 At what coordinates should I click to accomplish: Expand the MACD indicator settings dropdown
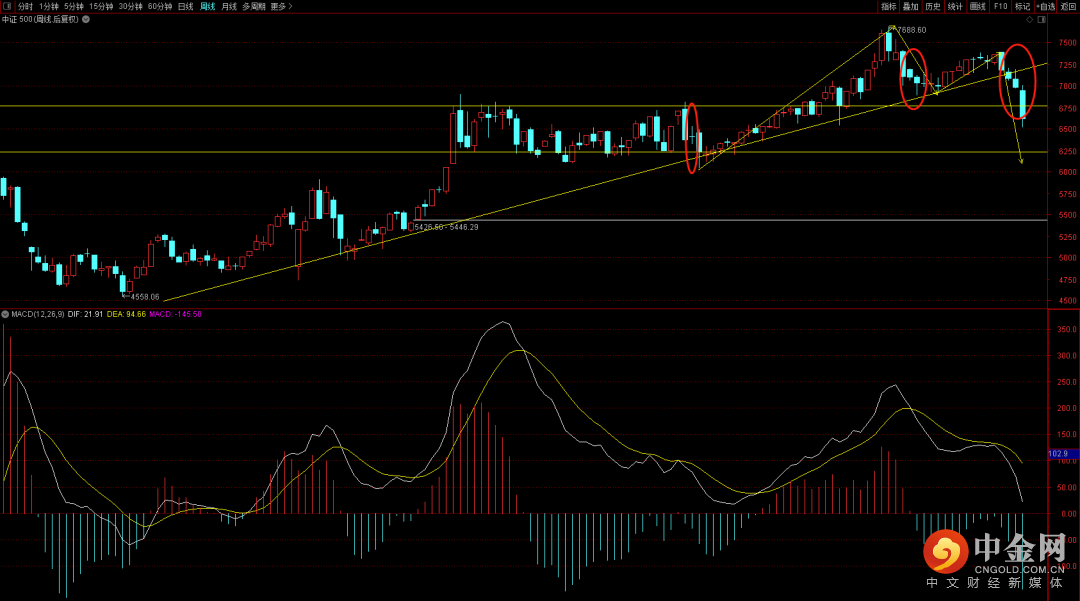(x=6, y=315)
